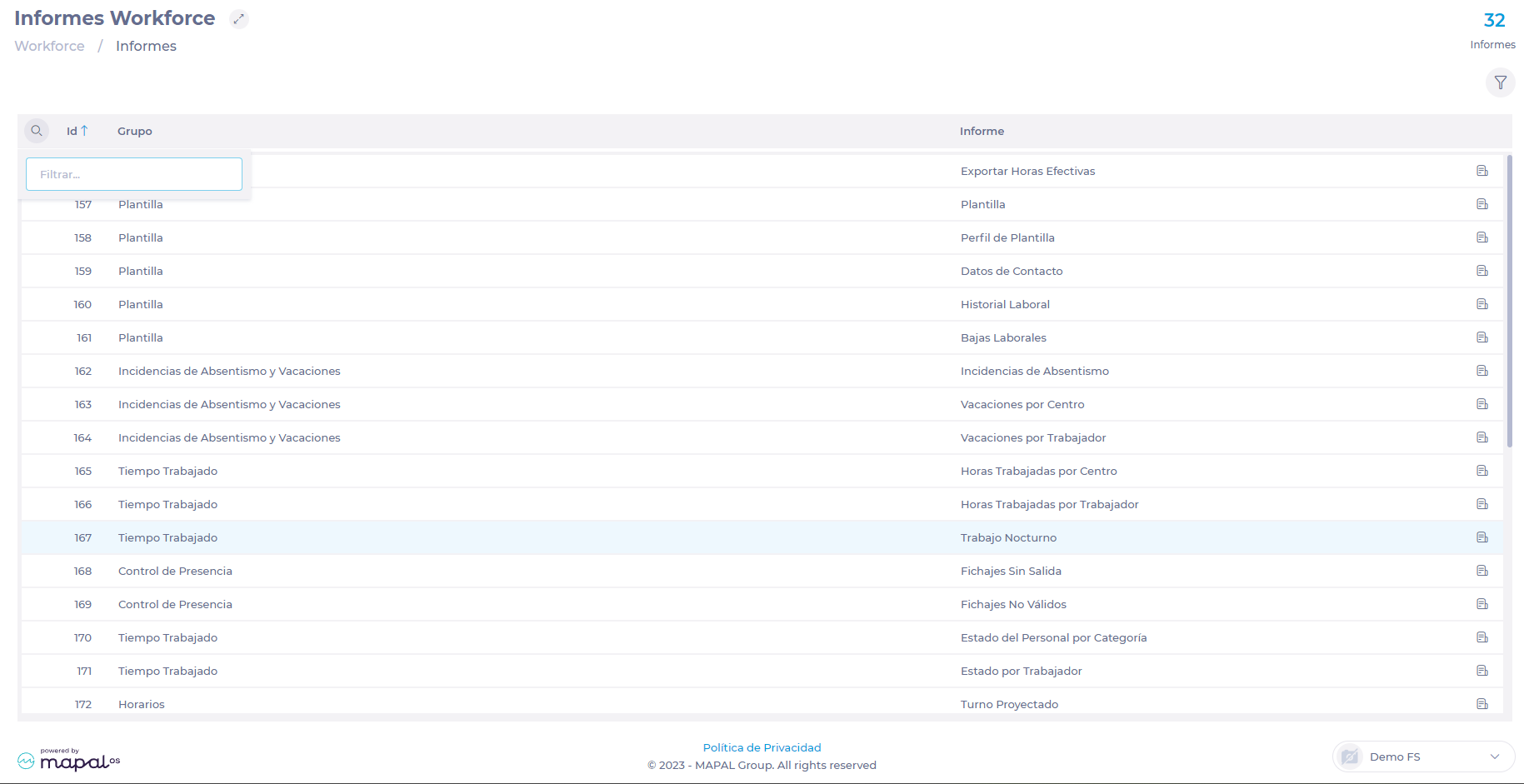The width and height of the screenshot is (1524, 784).
Task: Click Vacaciones por Centro report name
Action: click(x=1022, y=404)
